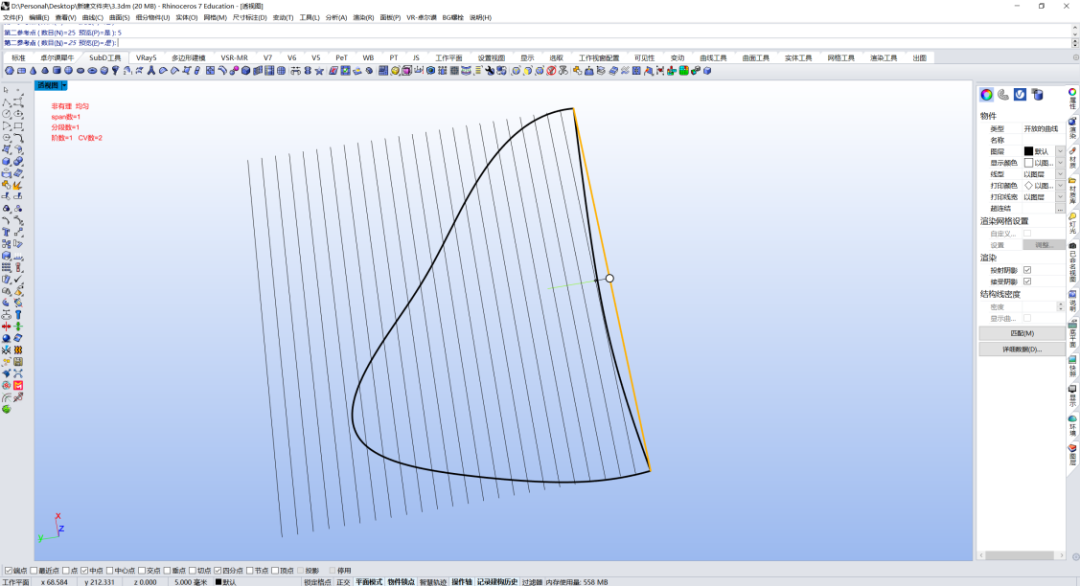Screen dimensions: 1080x586
Task: Click the red prohibition circle toolbar icon
Action: click(551, 71)
